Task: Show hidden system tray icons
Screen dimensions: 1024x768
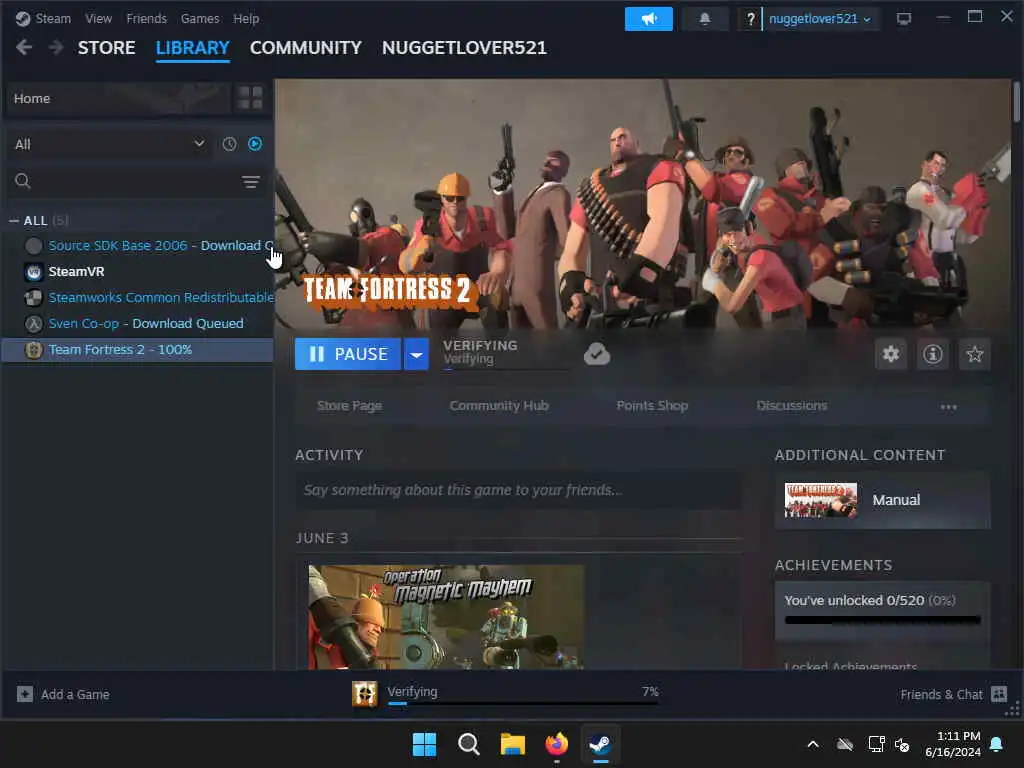Action: [813, 744]
